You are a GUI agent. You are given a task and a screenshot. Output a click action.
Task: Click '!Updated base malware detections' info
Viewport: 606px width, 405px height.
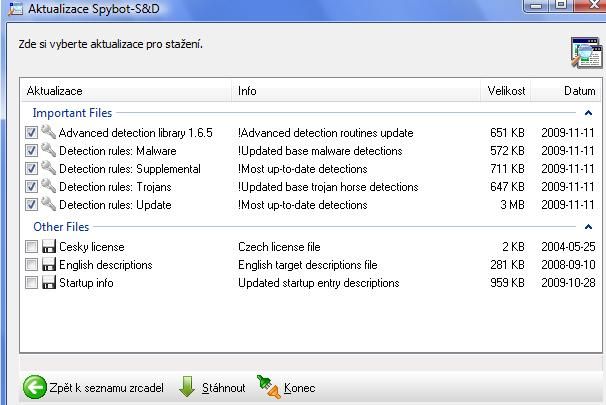[320, 151]
